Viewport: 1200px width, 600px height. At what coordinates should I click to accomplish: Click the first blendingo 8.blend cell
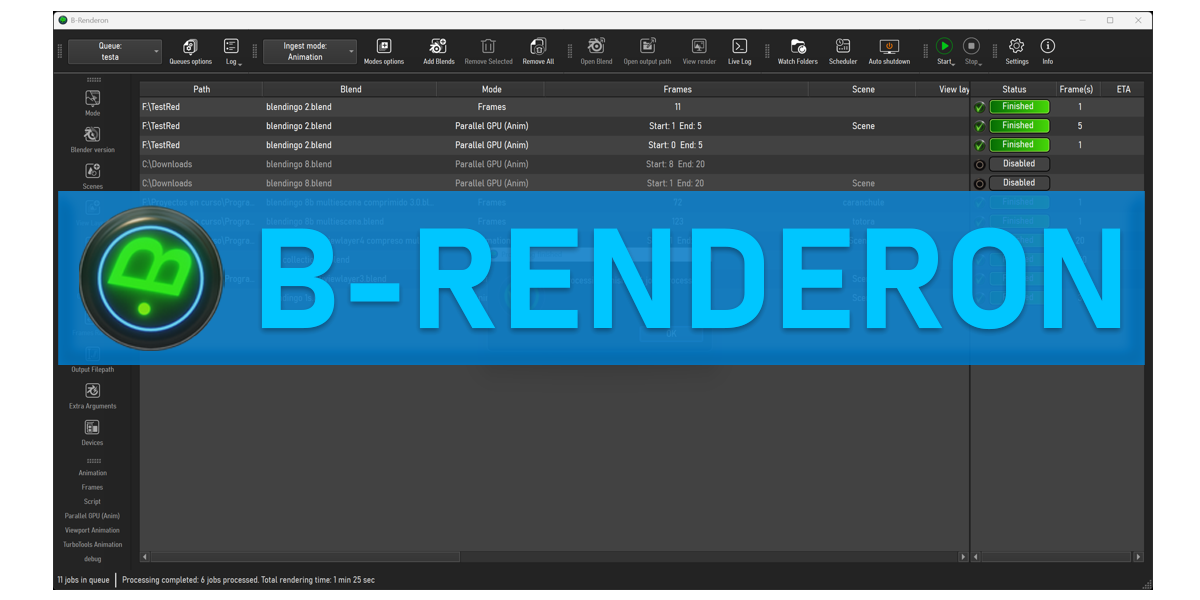(351, 164)
